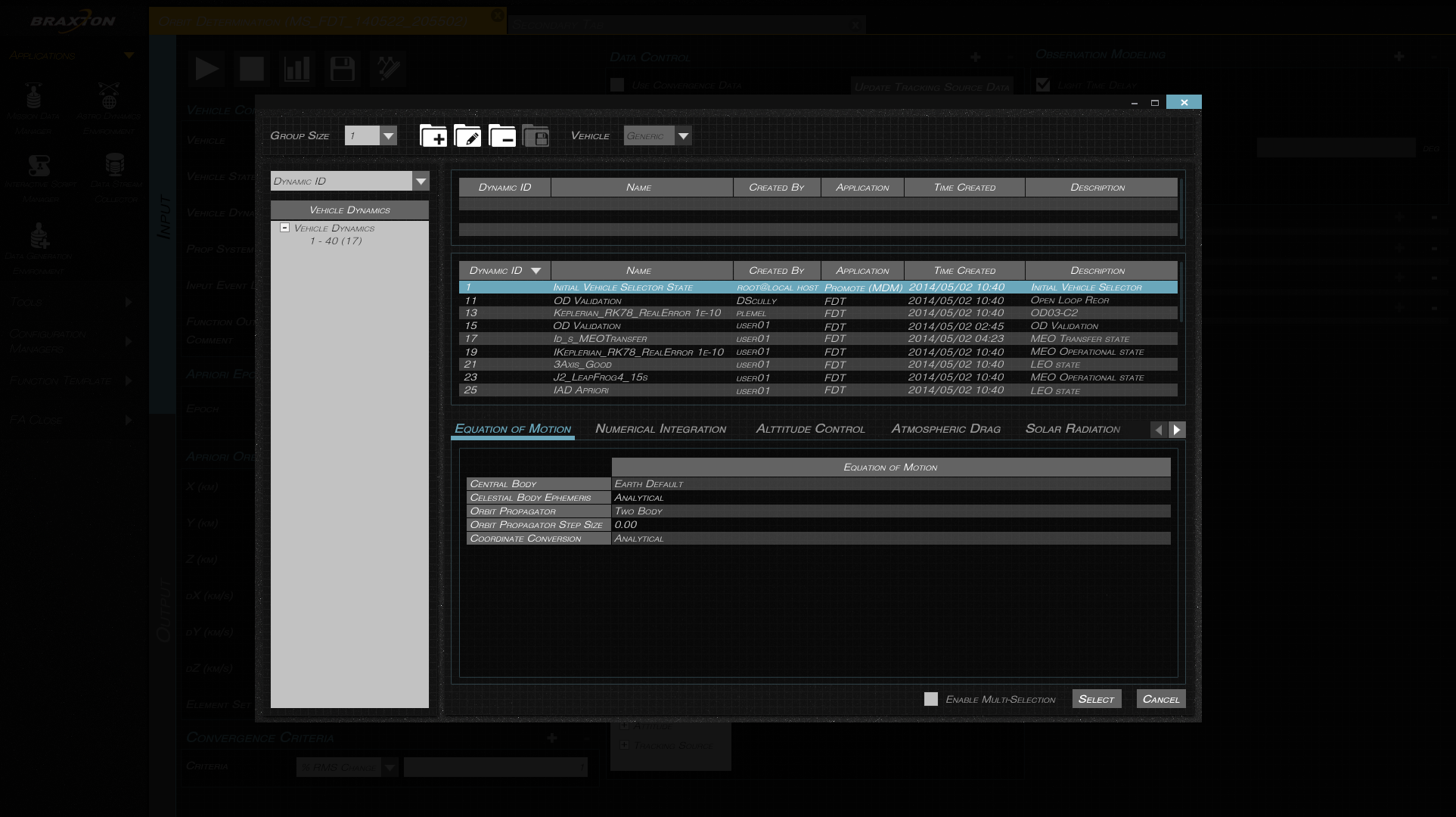Viewport: 1456px width, 817px height.
Task: Uncheck the Light Time Delay option
Action: pyautogui.click(x=1044, y=85)
